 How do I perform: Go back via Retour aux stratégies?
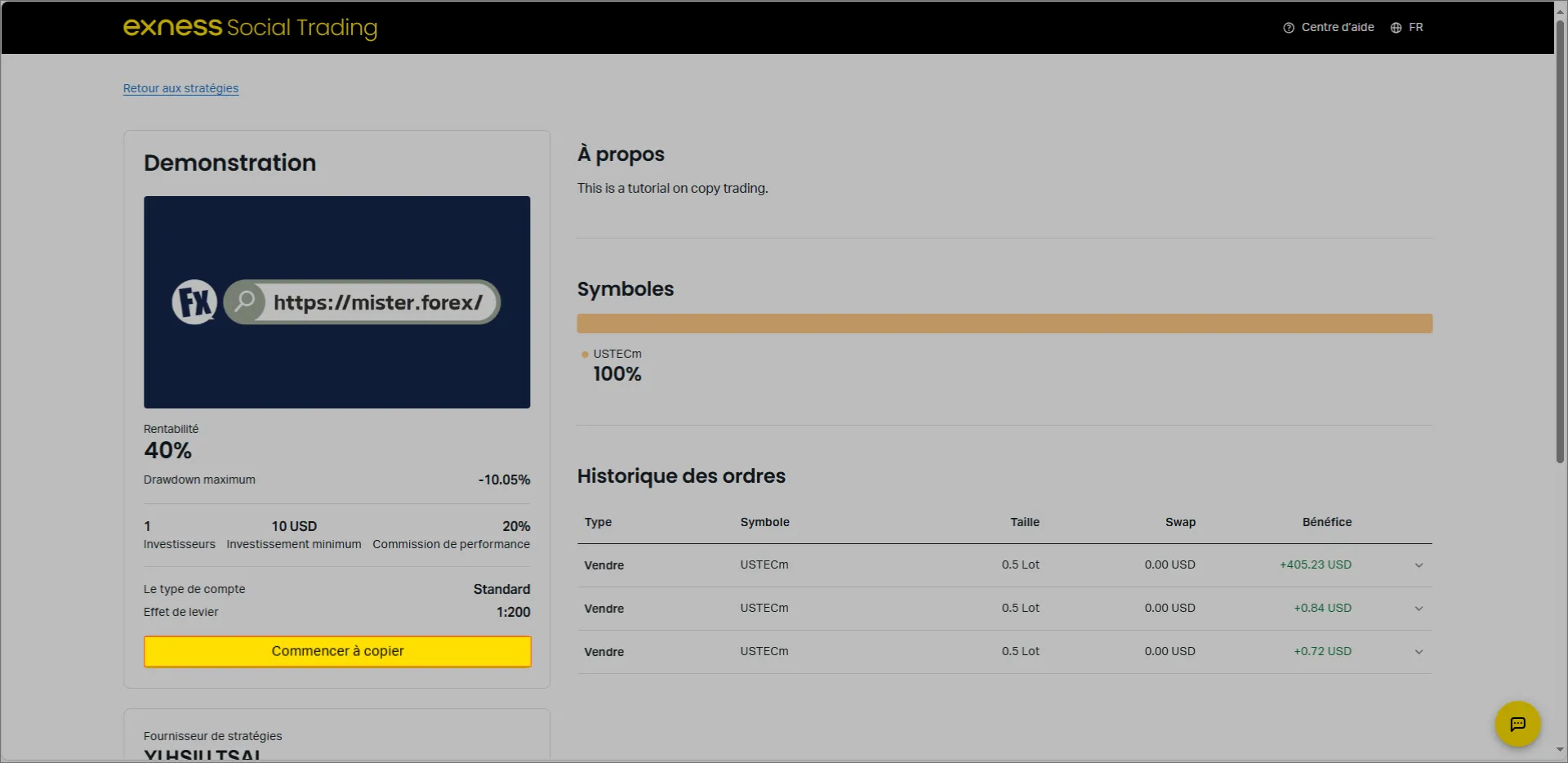point(180,88)
